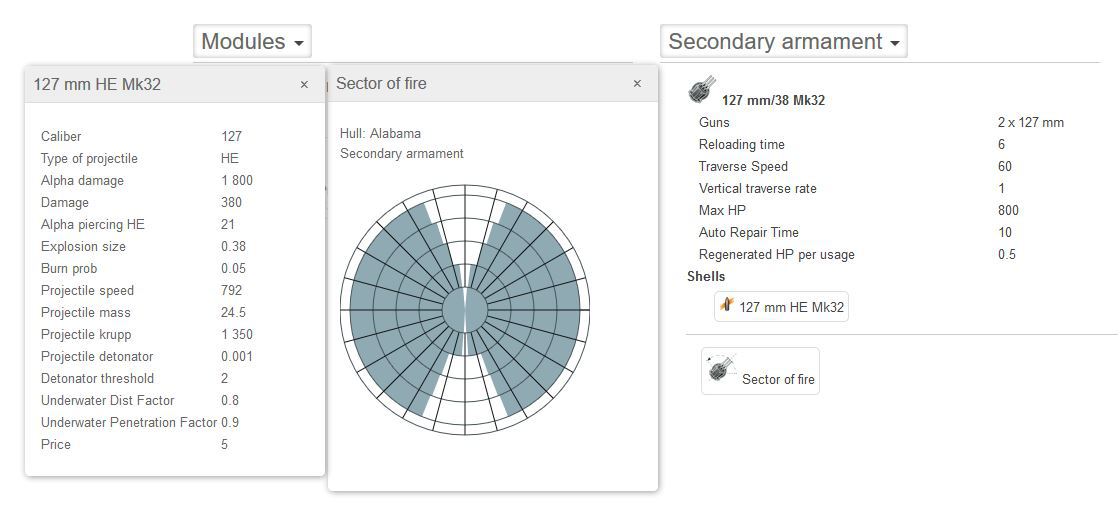Close the 127 mm HE Mk32 popup
This screenshot has width=1120, height=520.
[304, 85]
